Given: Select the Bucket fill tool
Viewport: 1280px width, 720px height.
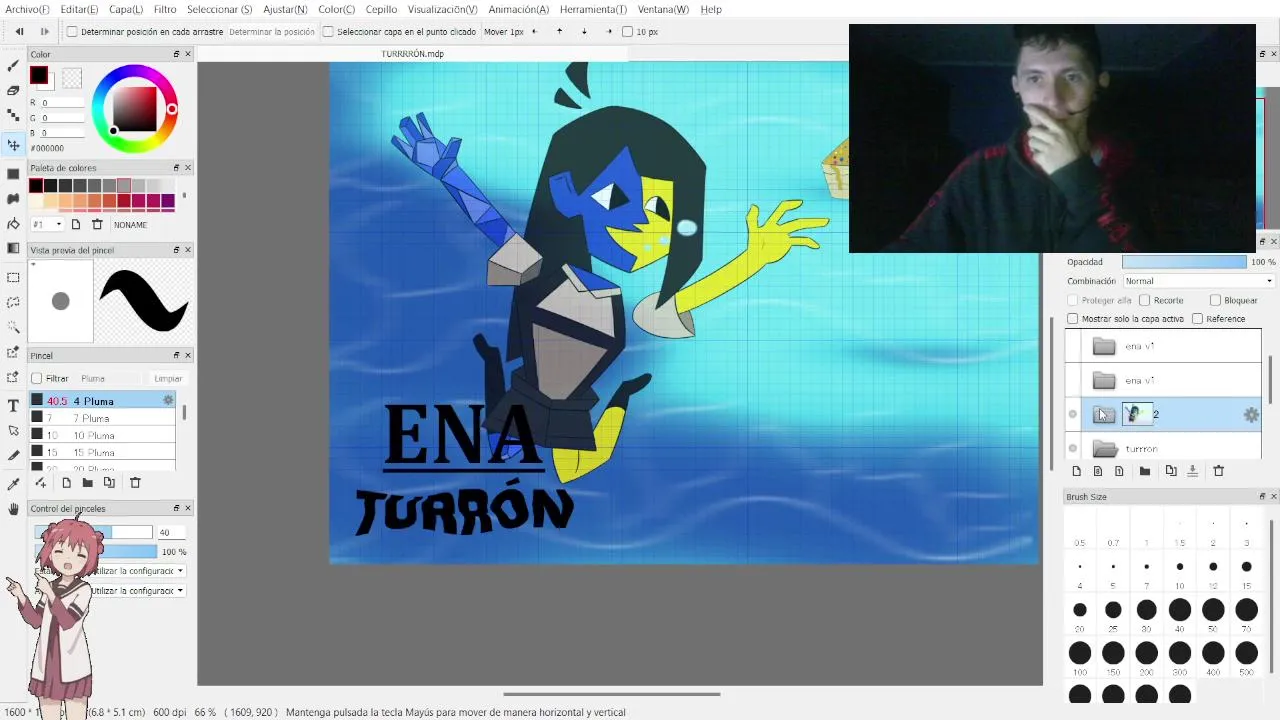Looking at the screenshot, I should [x=13, y=199].
